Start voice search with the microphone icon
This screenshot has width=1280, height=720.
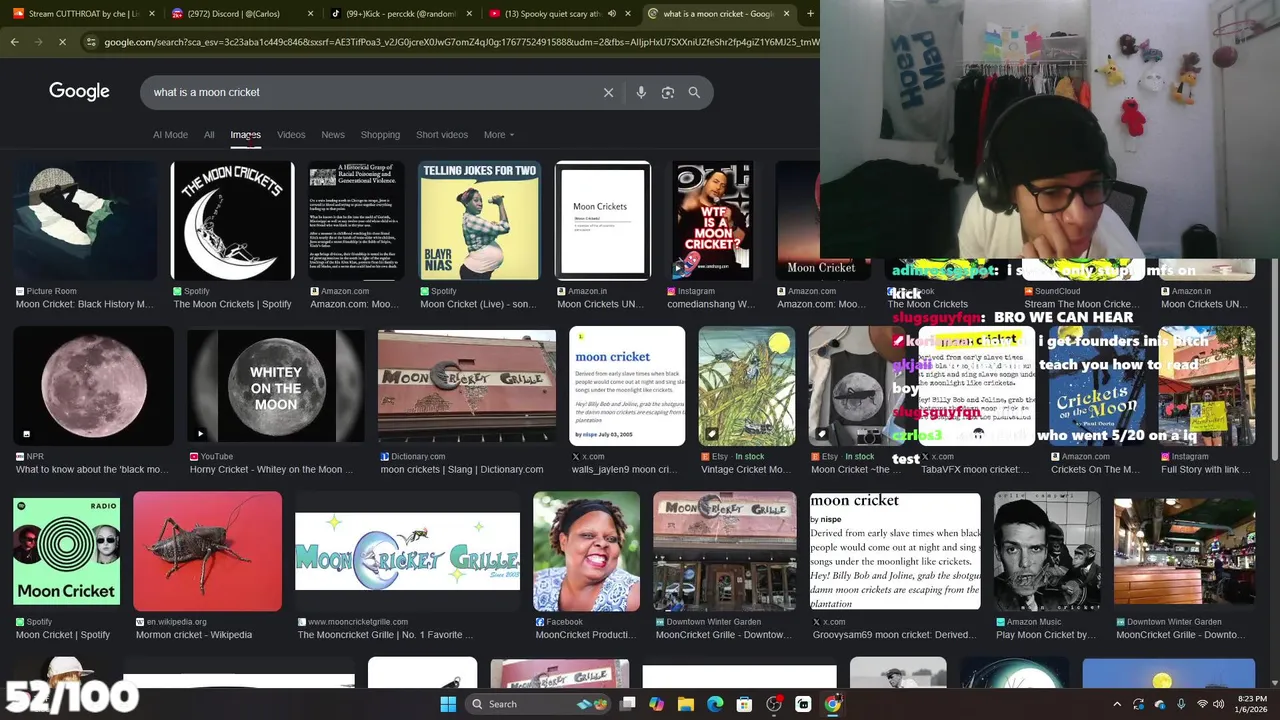click(x=641, y=92)
